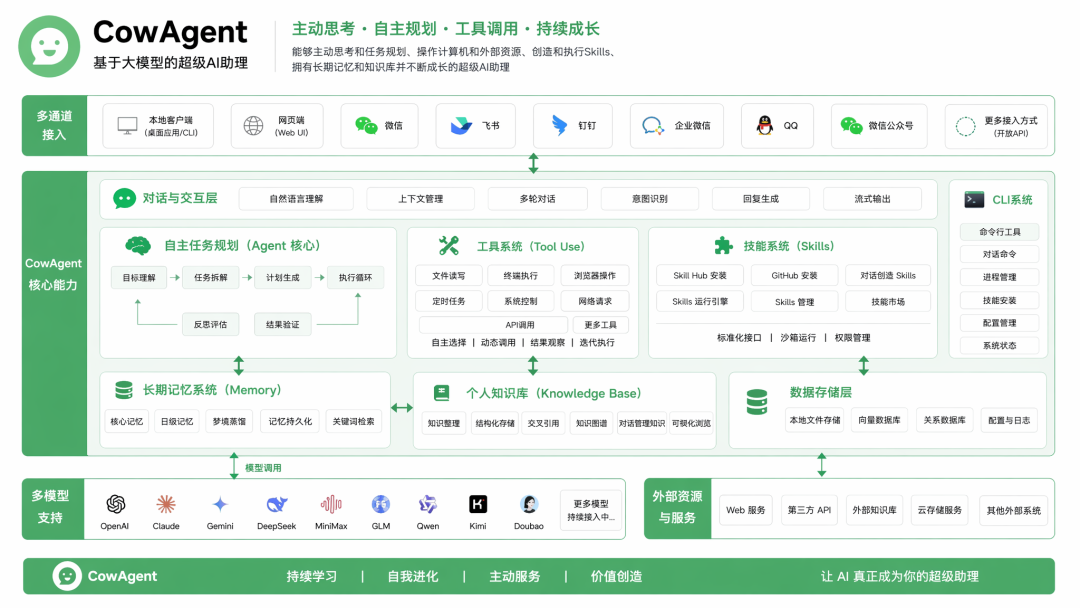This screenshot has width=1080, height=608.
Task: Click the 反思评估 box
Action: [x=210, y=324]
